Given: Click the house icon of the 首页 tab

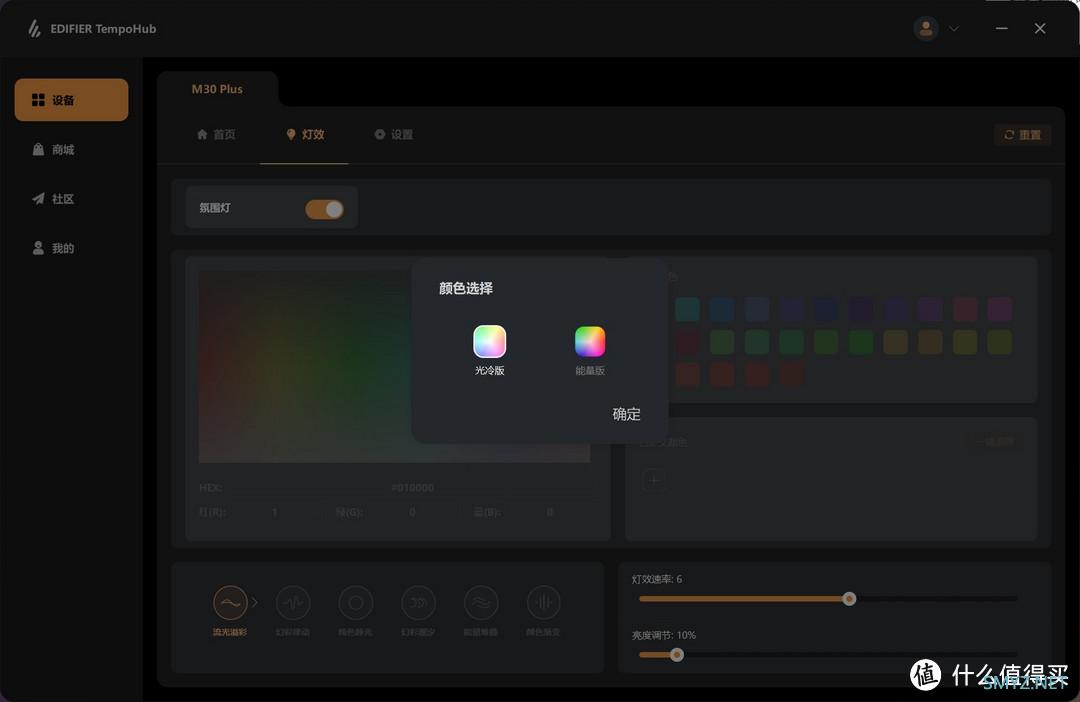Looking at the screenshot, I should coord(202,134).
